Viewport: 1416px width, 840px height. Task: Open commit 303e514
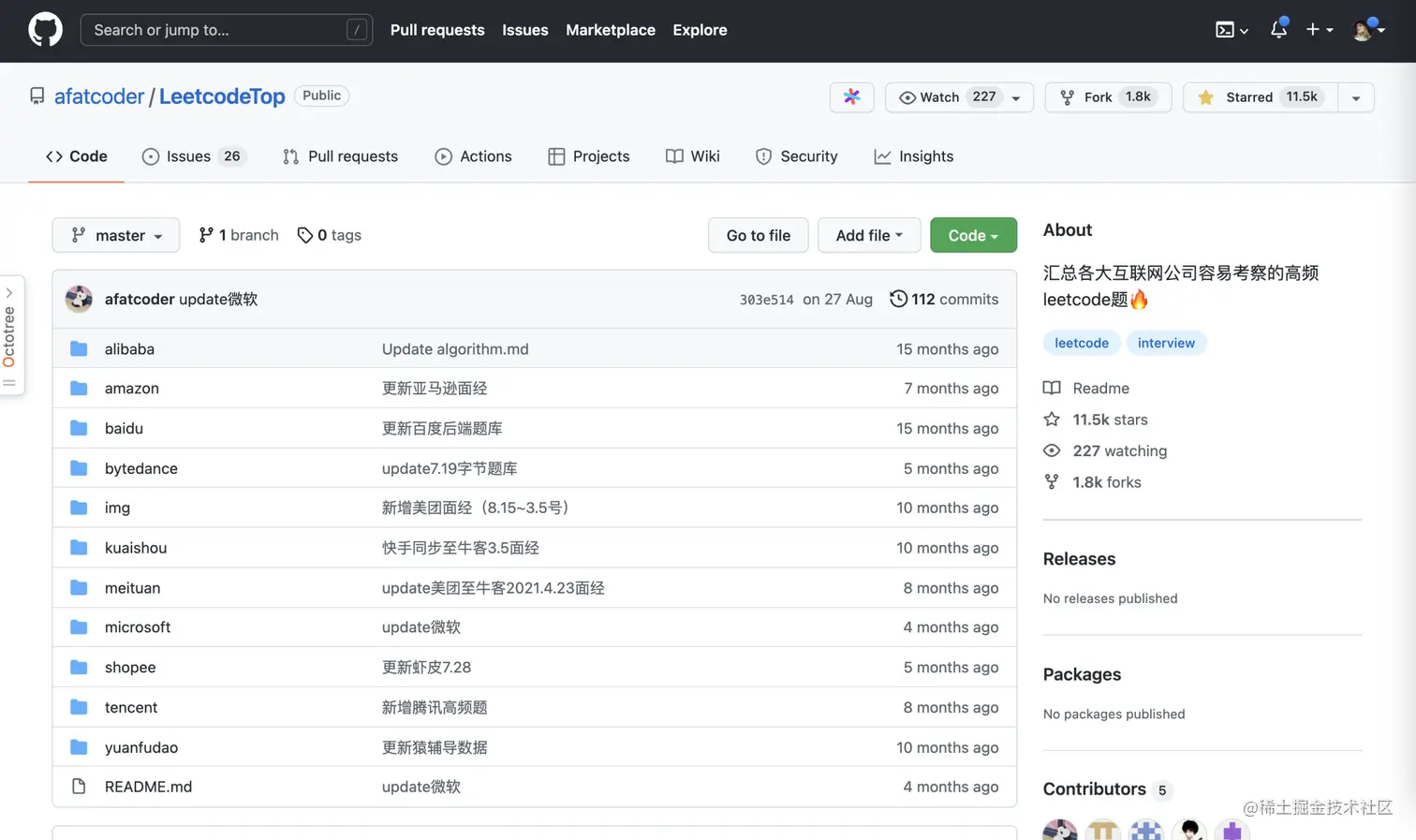click(766, 300)
